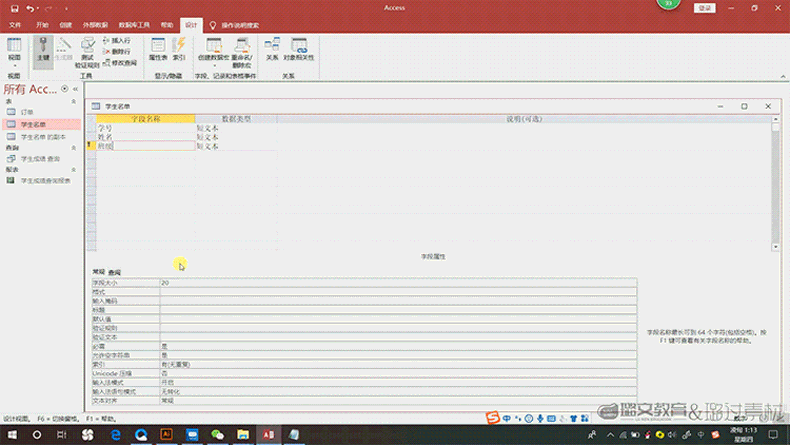The height and width of the screenshot is (445, 790).
Task: Select the 订单 table in navigation pane
Action: (x=41, y=112)
